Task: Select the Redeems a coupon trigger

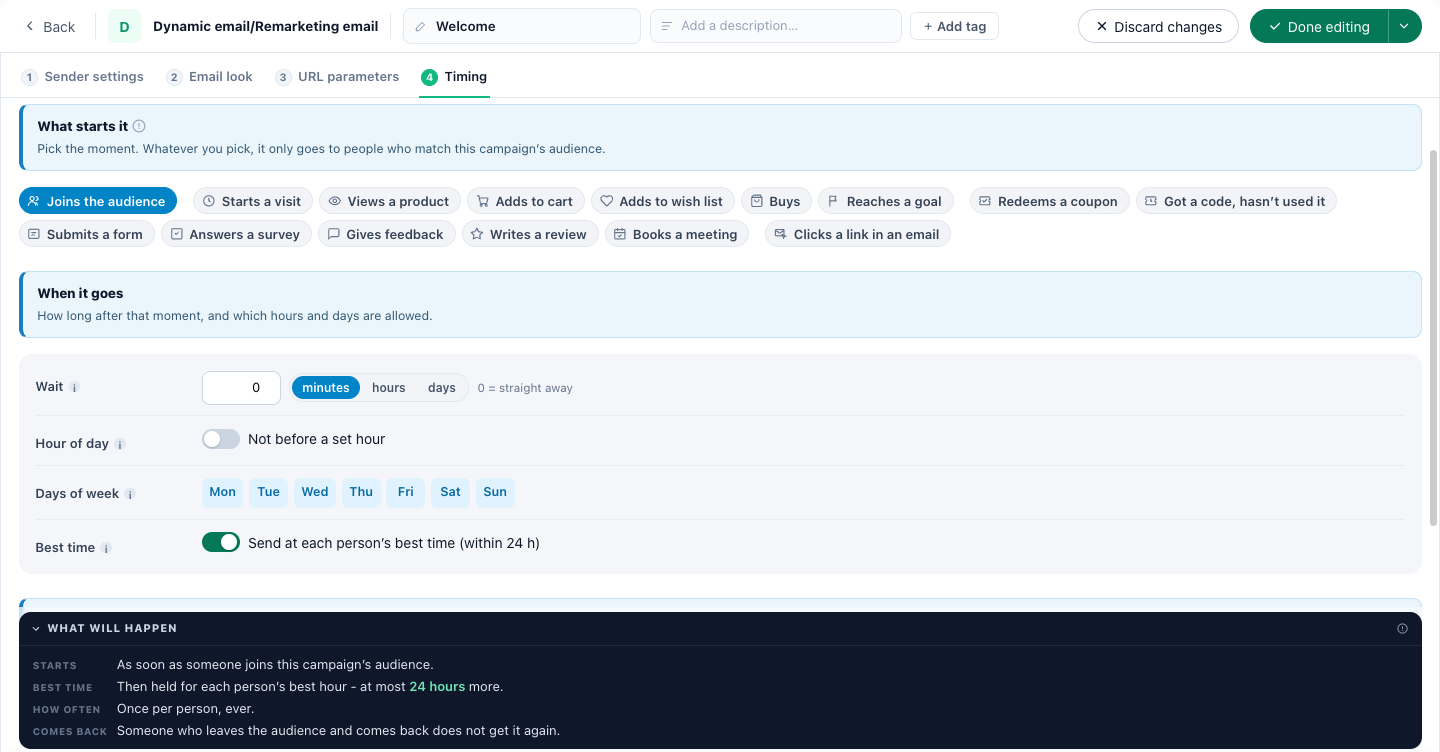Action: click(x=1050, y=201)
